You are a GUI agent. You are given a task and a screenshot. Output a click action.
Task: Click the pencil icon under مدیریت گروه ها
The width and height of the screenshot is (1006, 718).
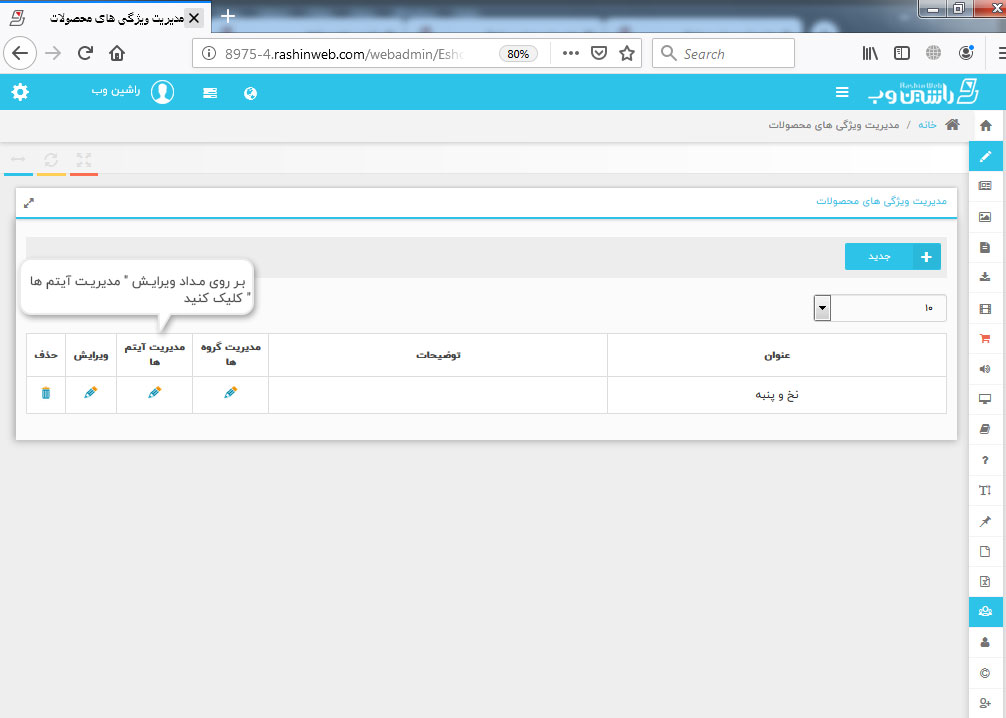coord(230,392)
